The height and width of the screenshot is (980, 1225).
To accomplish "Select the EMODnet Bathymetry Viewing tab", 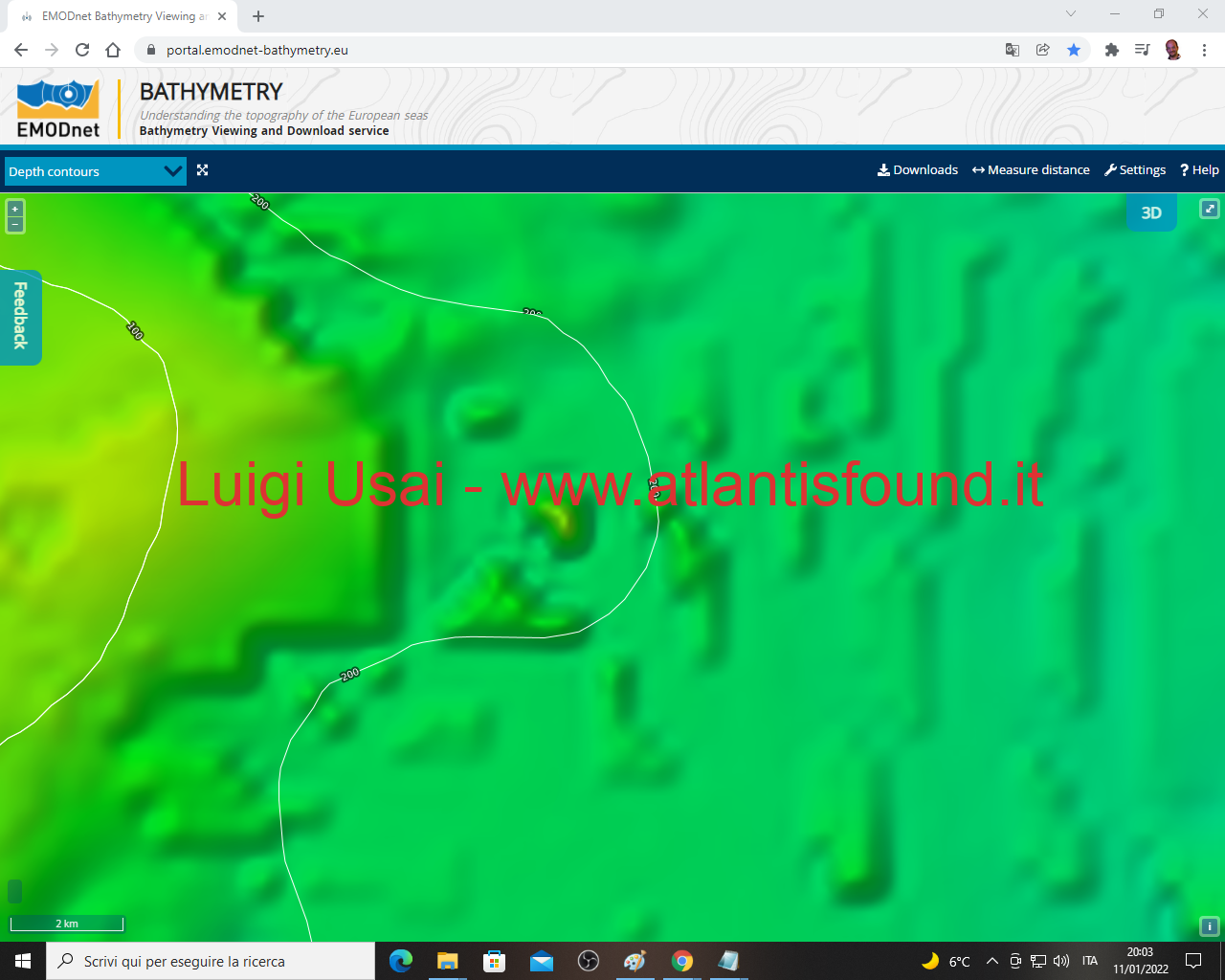I will 122,16.
